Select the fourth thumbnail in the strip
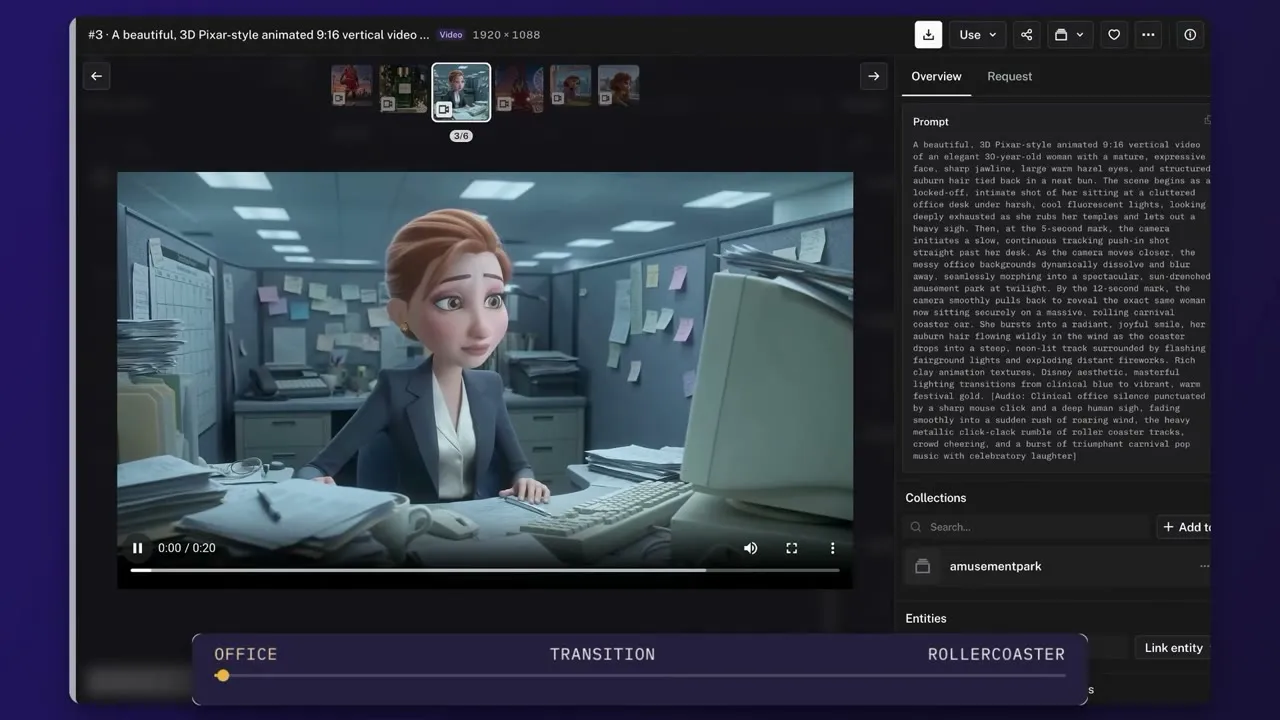1280x720 pixels. click(x=520, y=89)
